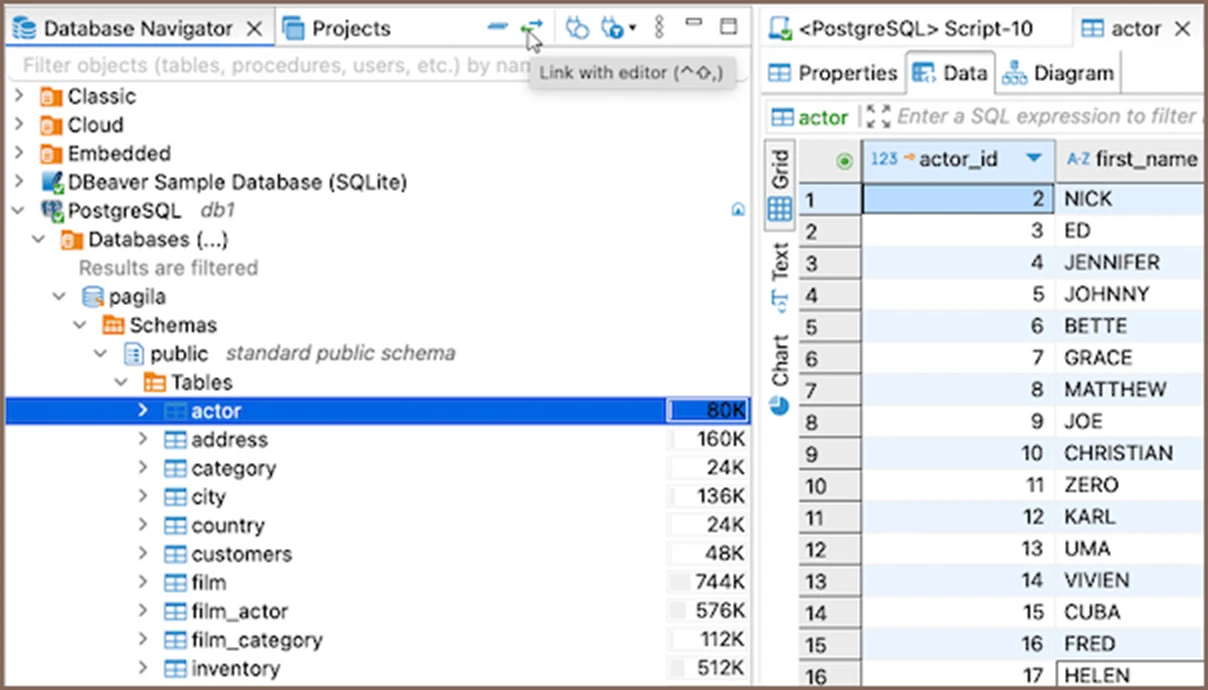Maximize the Database Navigator panel
Image resolution: width=1208 pixels, height=690 pixels.
(728, 27)
